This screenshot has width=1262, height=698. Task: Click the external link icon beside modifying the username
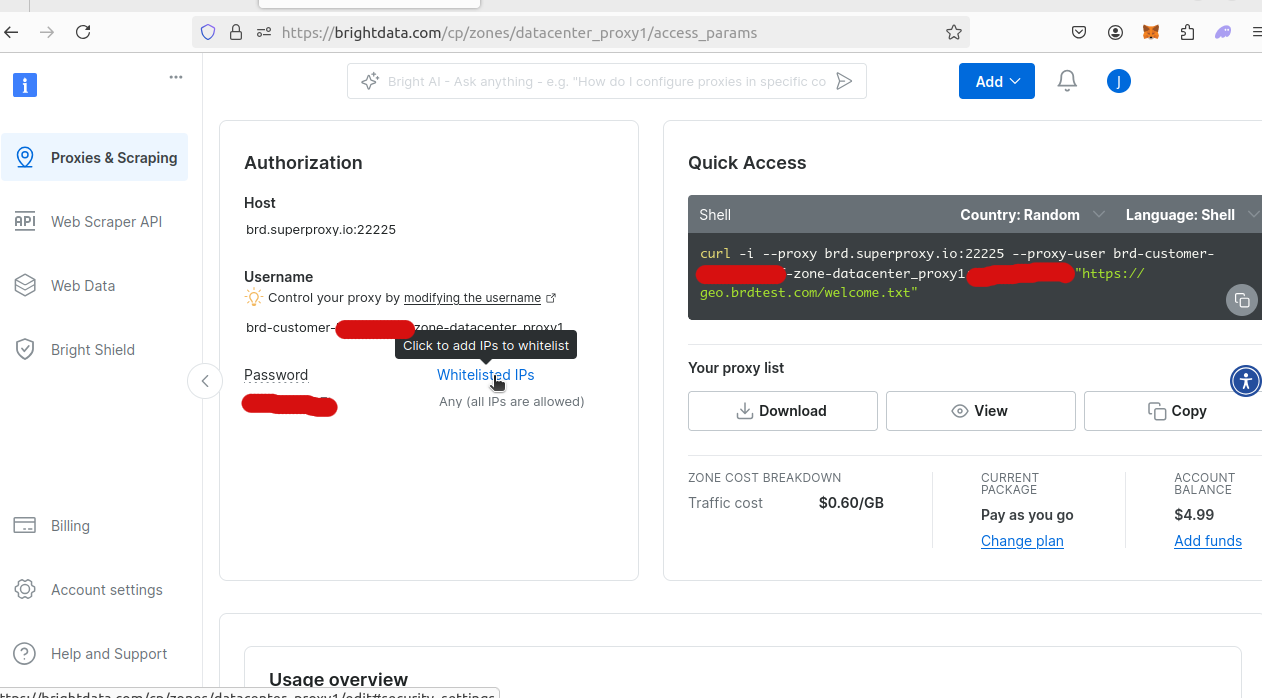(x=551, y=298)
